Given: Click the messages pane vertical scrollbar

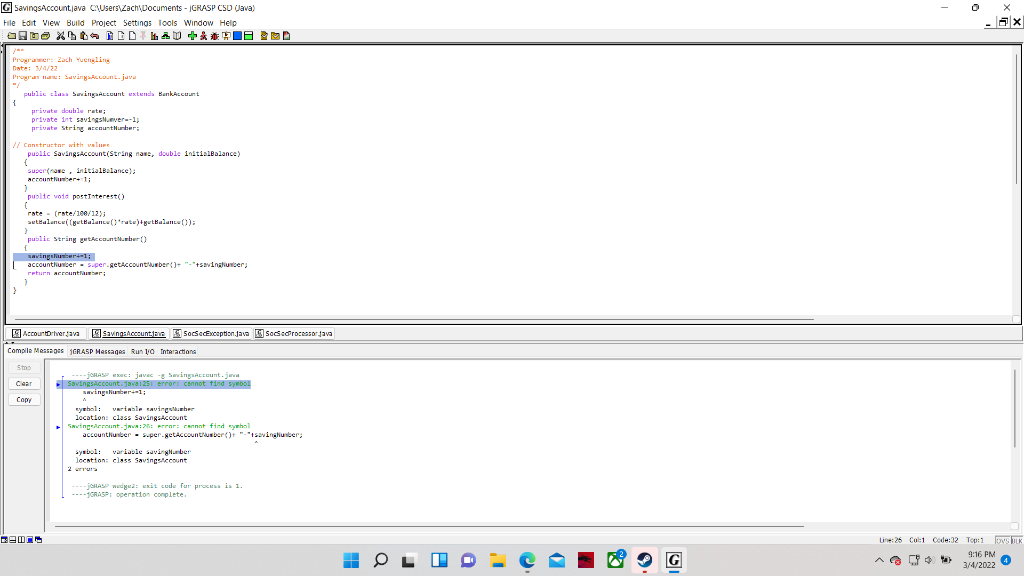Looking at the screenshot, I should [x=1016, y=408].
